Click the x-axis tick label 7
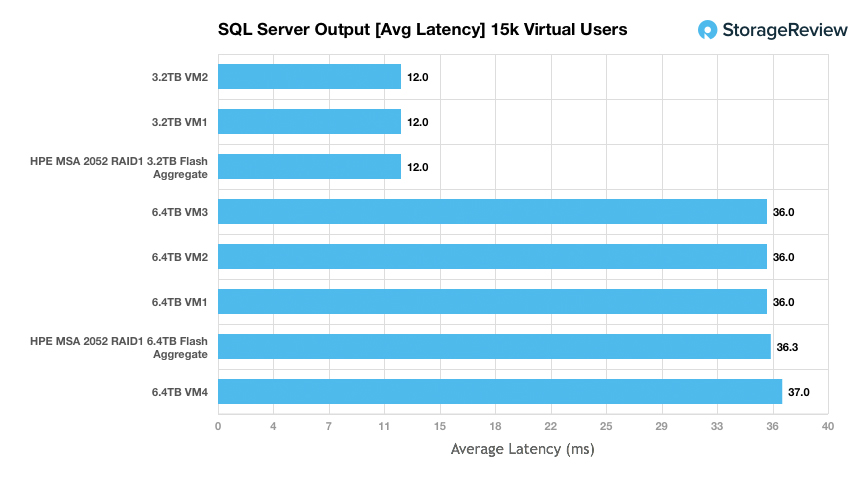850x477 pixels. point(329,426)
